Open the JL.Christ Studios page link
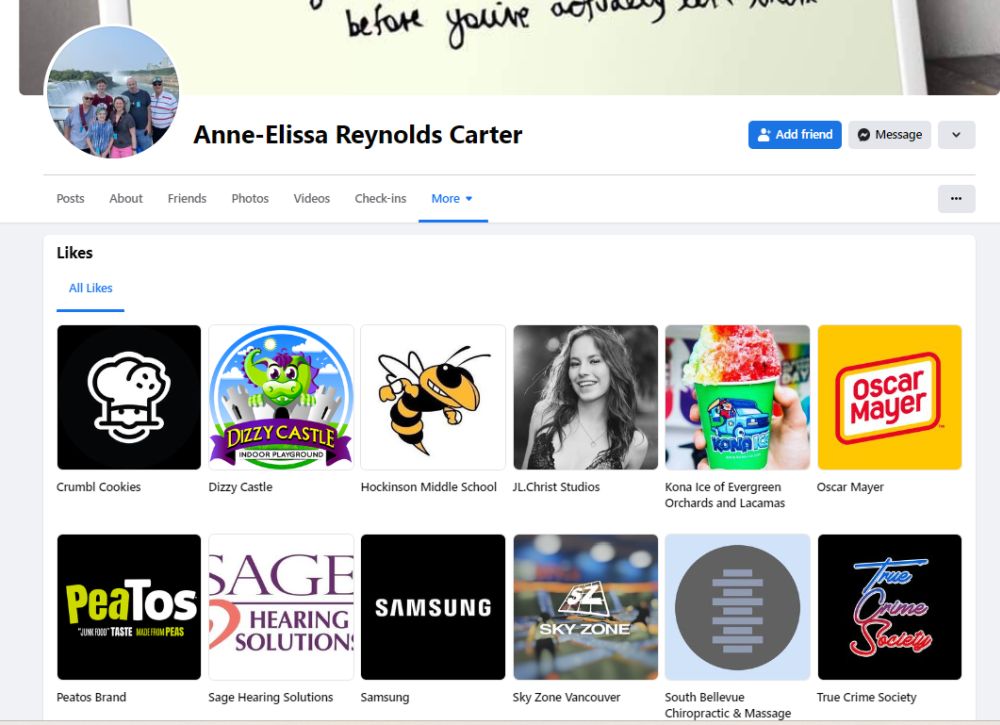Image resolution: width=1000 pixels, height=725 pixels. 556,487
